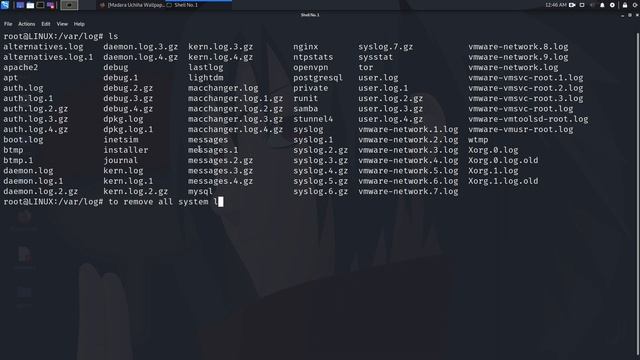Click the 'installer' directory name
Viewport: 640px width, 360px height.
pos(126,150)
